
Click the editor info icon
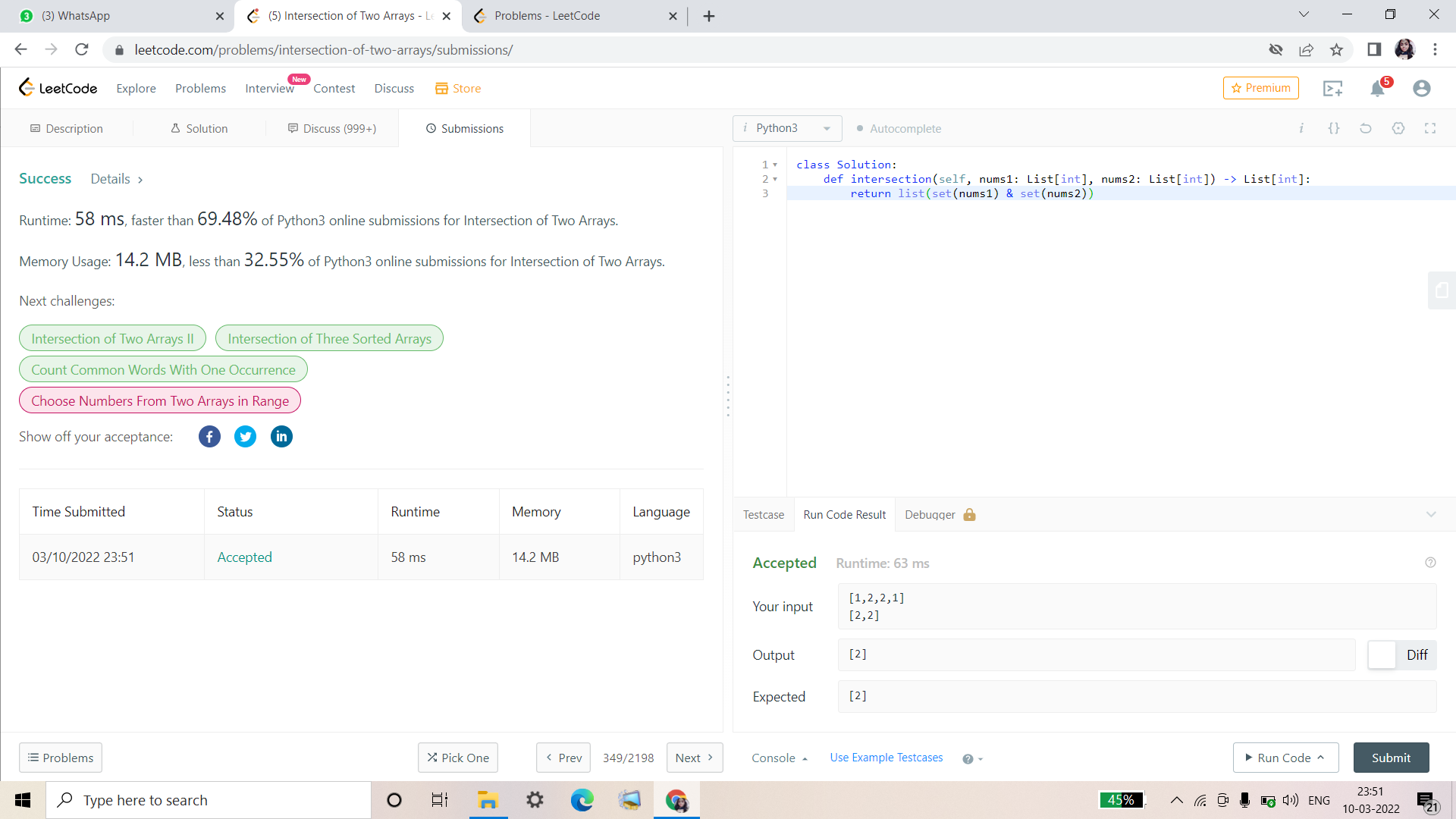[x=1301, y=128]
